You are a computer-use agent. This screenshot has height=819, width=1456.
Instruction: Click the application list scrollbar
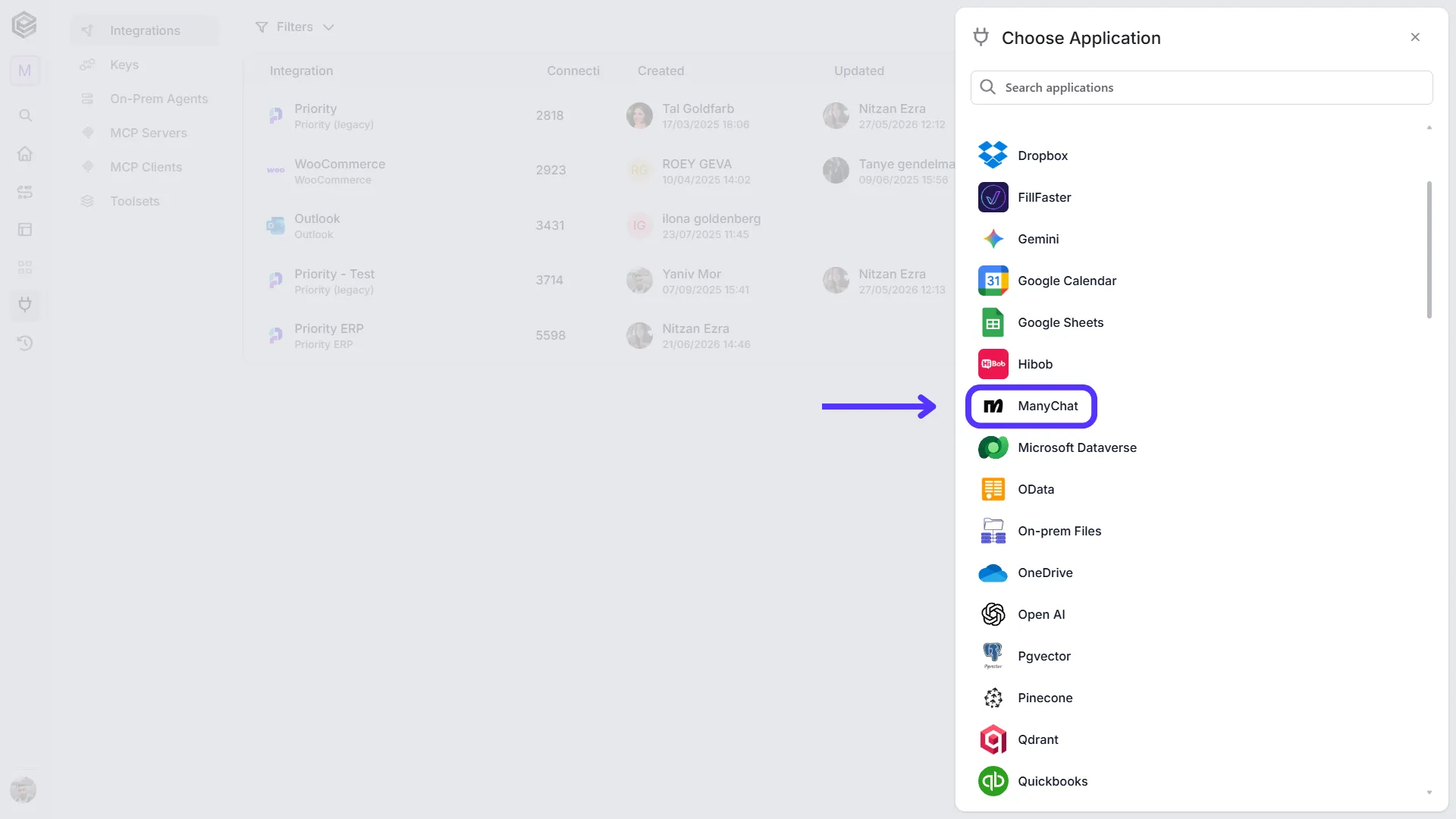click(x=1429, y=250)
